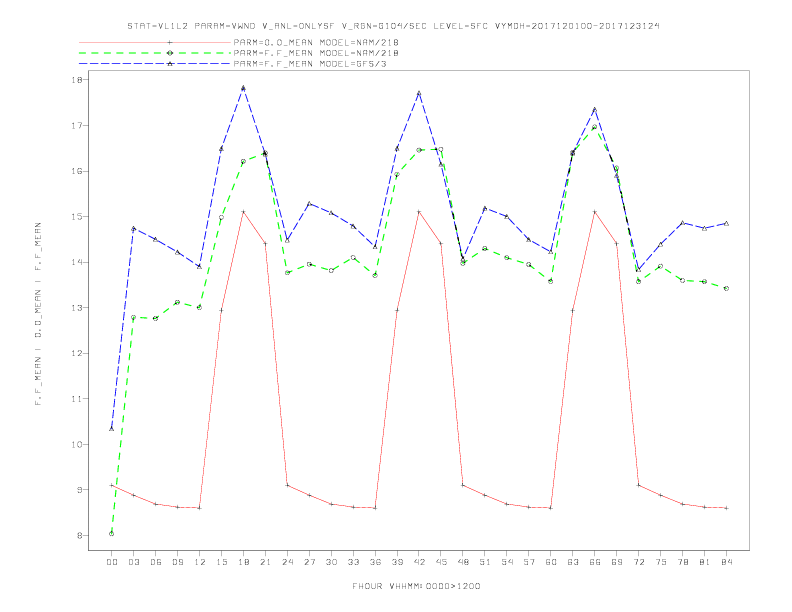The height and width of the screenshot is (612, 792).
Task: Click y-axis tick label 13
Action: pyautogui.click(x=77, y=308)
